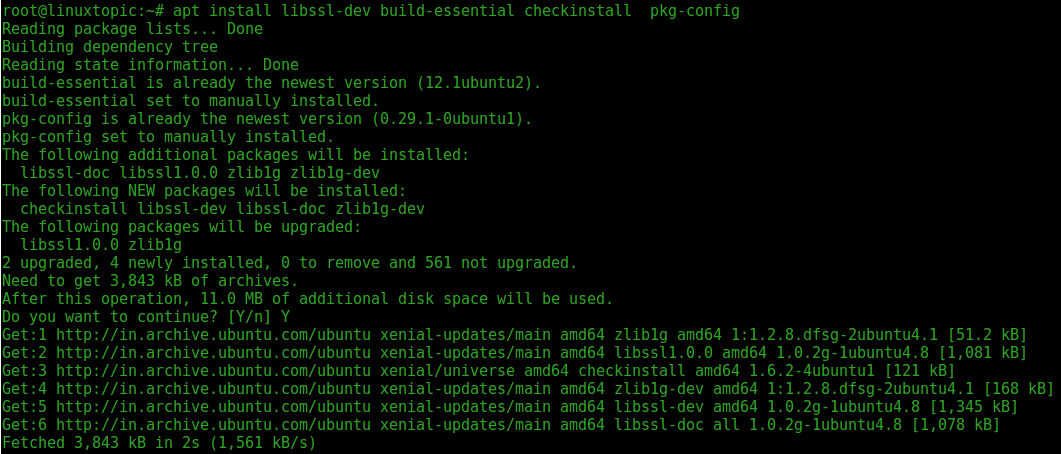Viewport: 1061px width, 454px height.
Task: Click the 'Fetched 3,843 kB' line
Action: pyautogui.click(x=159, y=443)
